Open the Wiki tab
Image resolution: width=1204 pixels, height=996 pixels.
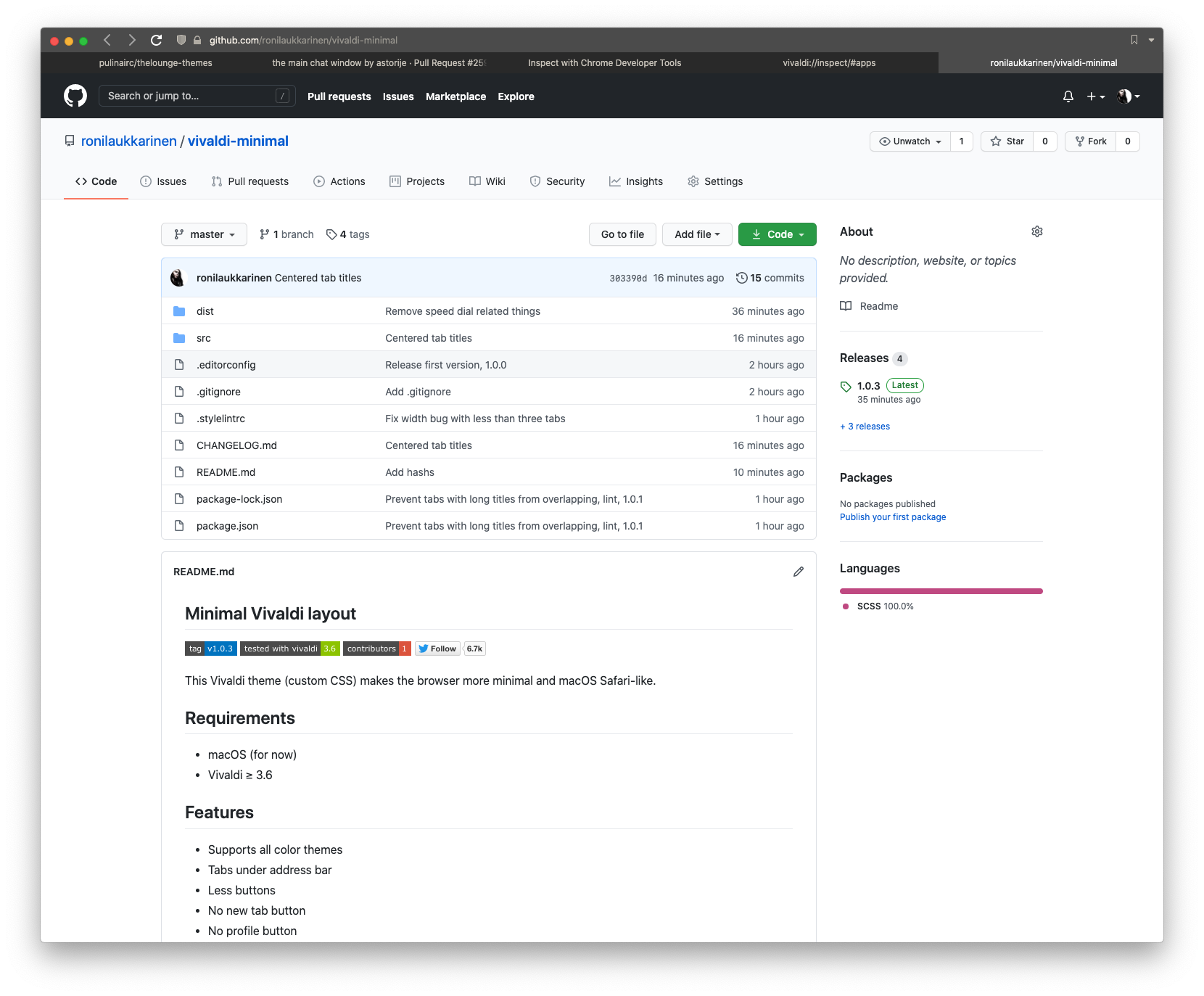pyautogui.click(x=487, y=181)
